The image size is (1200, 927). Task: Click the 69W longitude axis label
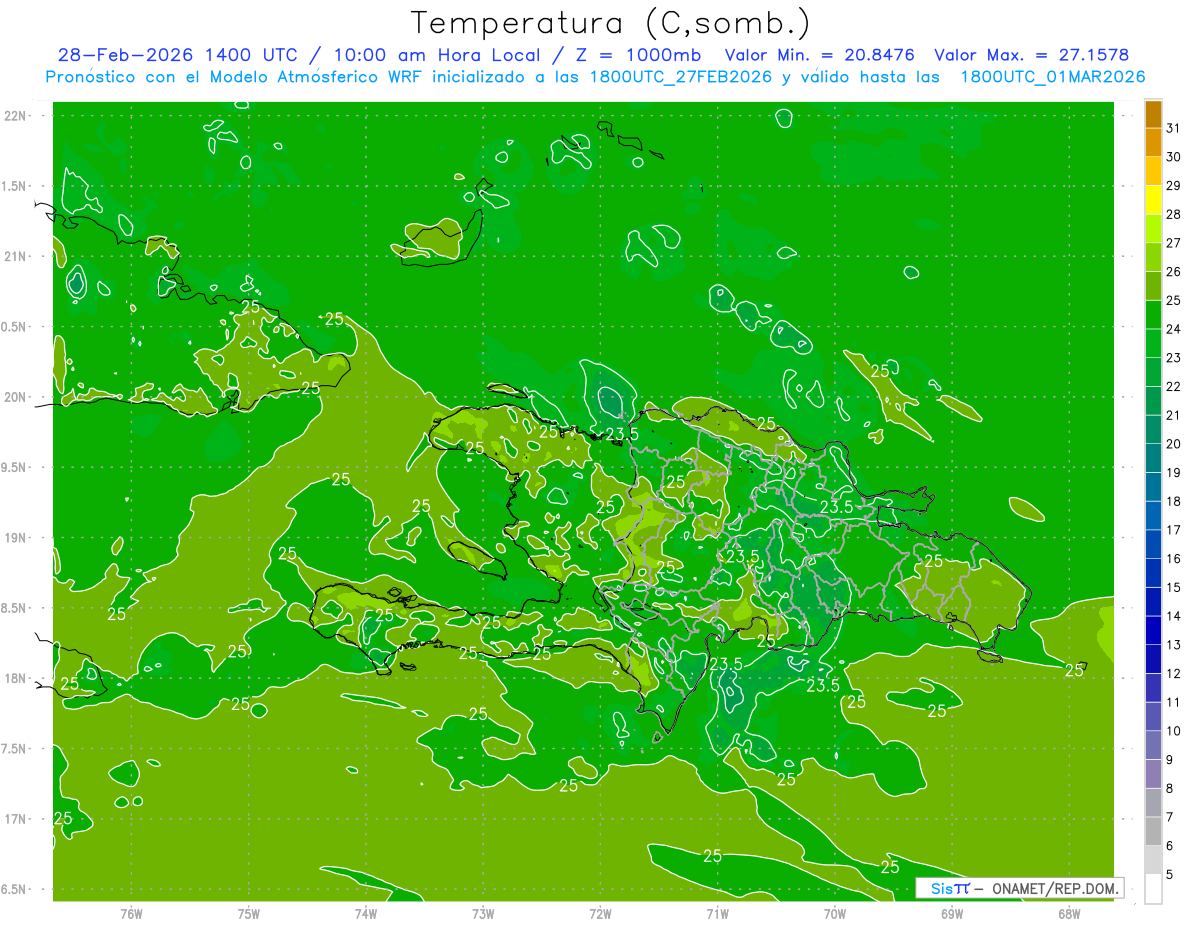tap(952, 914)
